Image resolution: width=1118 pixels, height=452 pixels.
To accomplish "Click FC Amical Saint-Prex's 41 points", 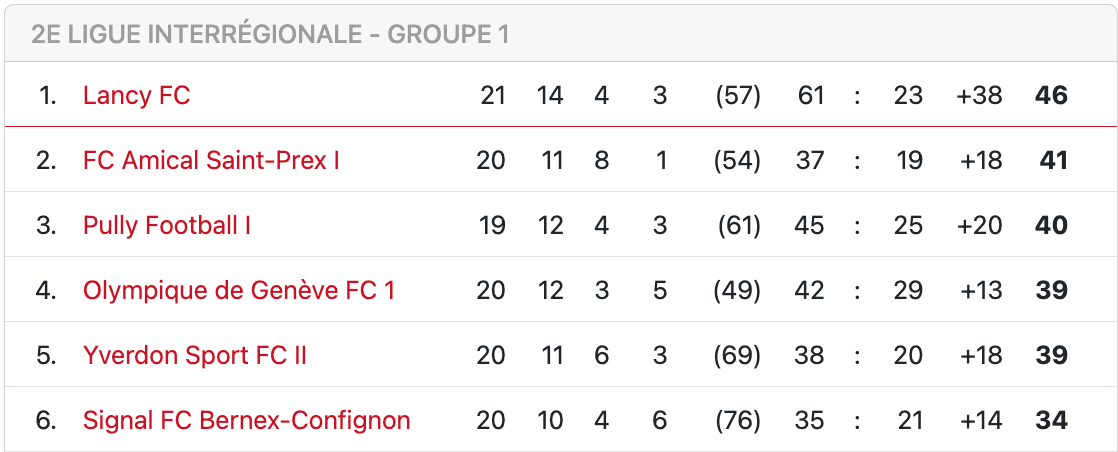I will 1053,161.
